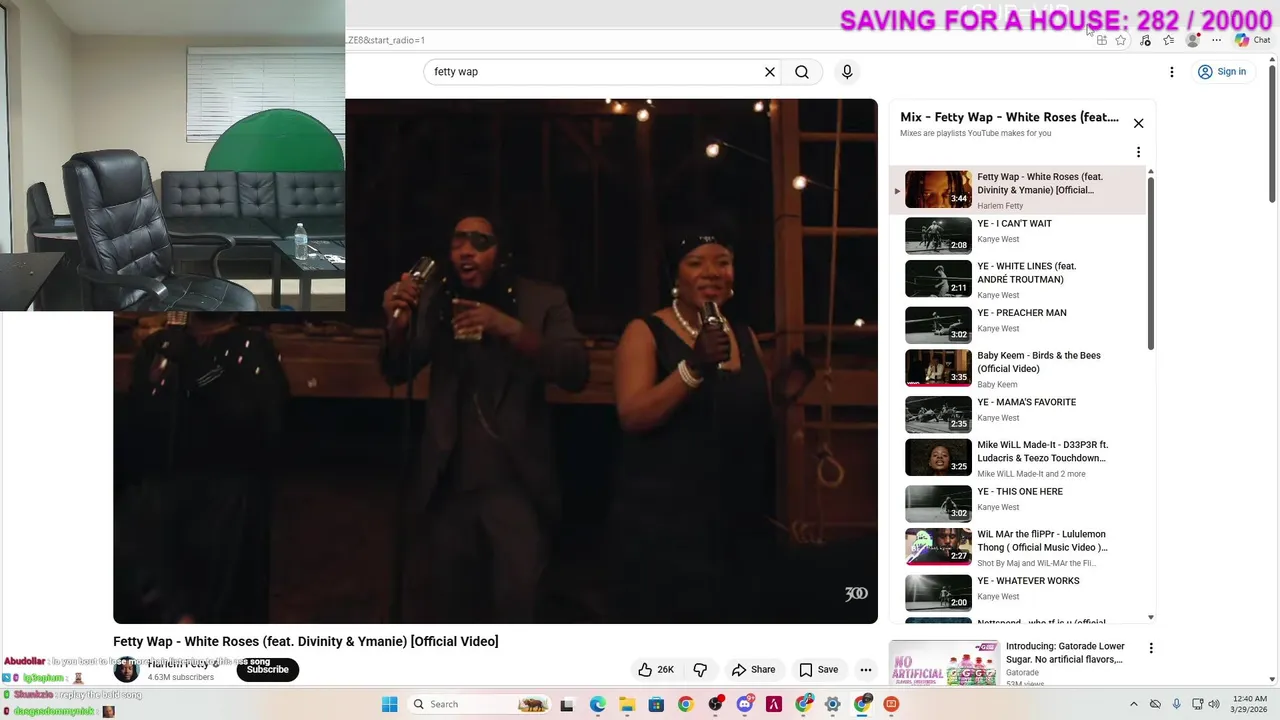The height and width of the screenshot is (720, 1280).
Task: Click Harlem Fetty channel avatar
Action: (x=126, y=670)
